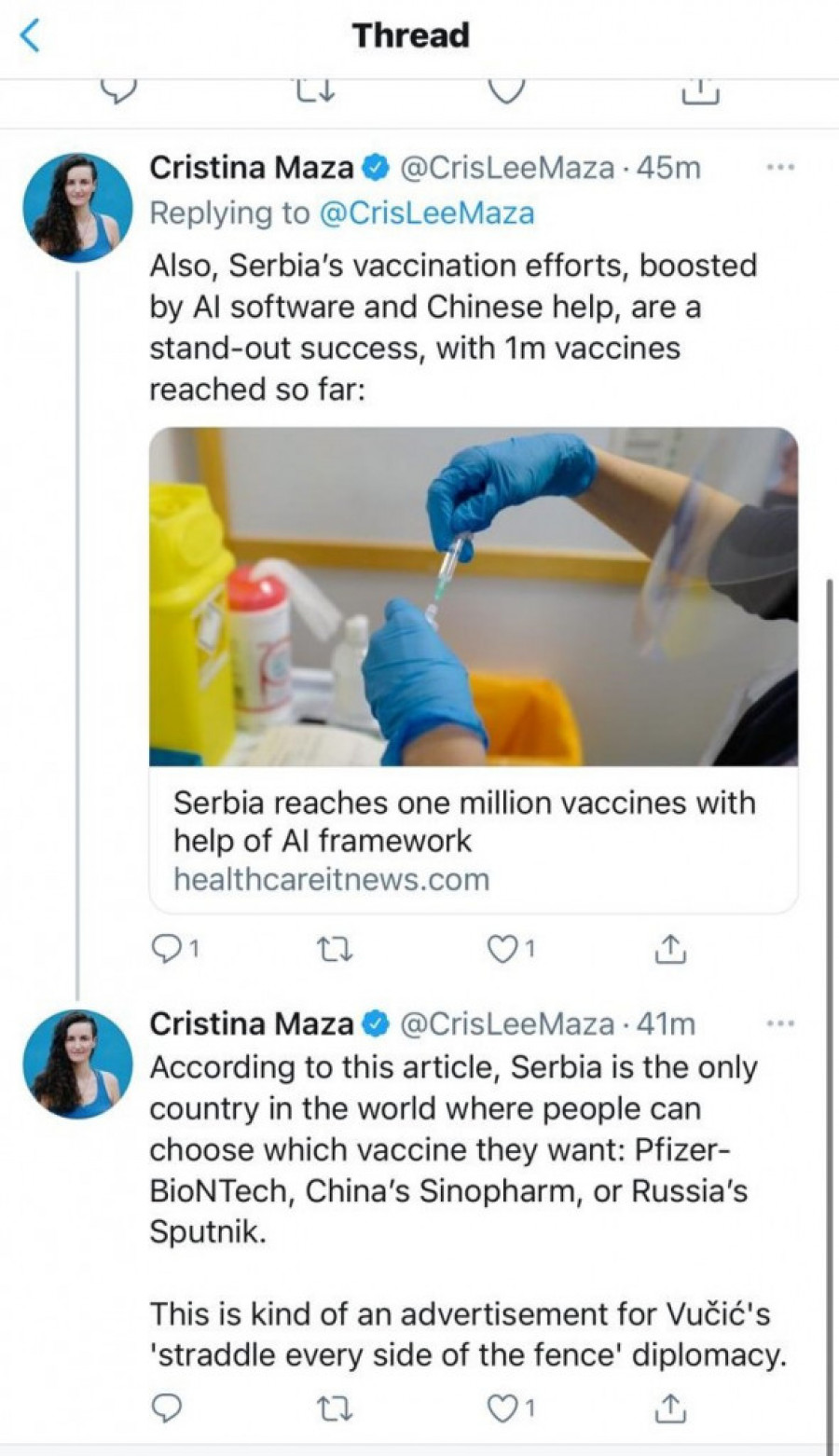Viewport: 839px width, 1456px height.
Task: Open more options on the 45m tweet
Action: (779, 168)
